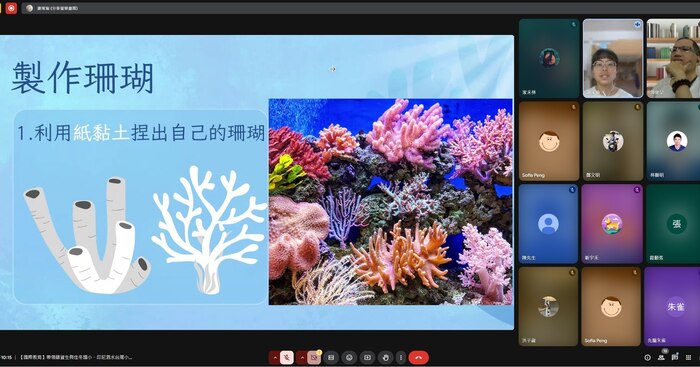
Task: Click the slide title 製作珊瑚
Action: (x=83, y=78)
